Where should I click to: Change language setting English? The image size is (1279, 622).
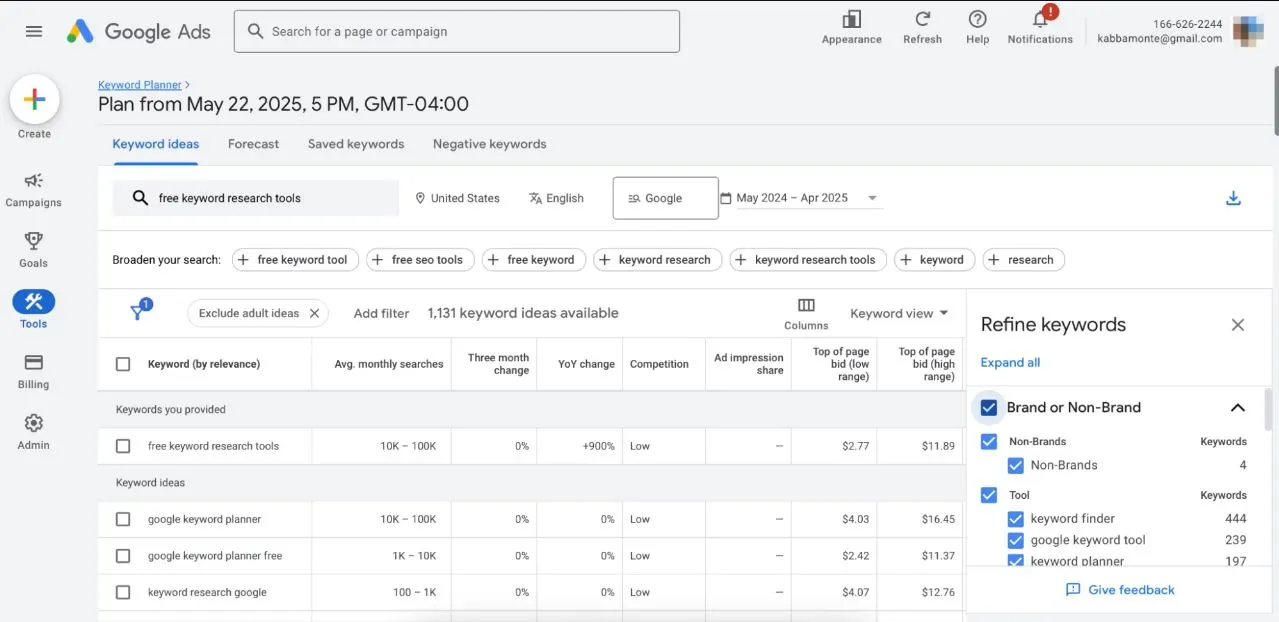click(x=556, y=198)
